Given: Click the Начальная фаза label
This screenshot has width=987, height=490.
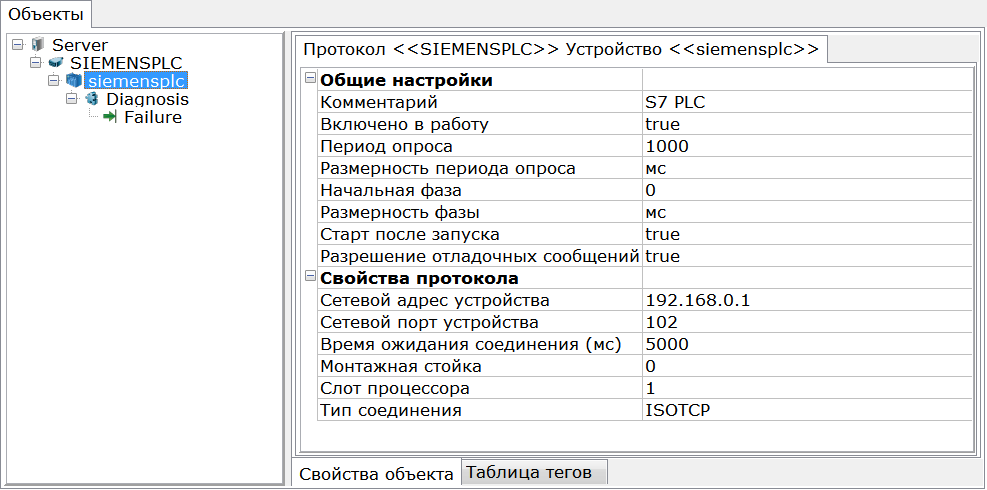Looking at the screenshot, I should [390, 190].
